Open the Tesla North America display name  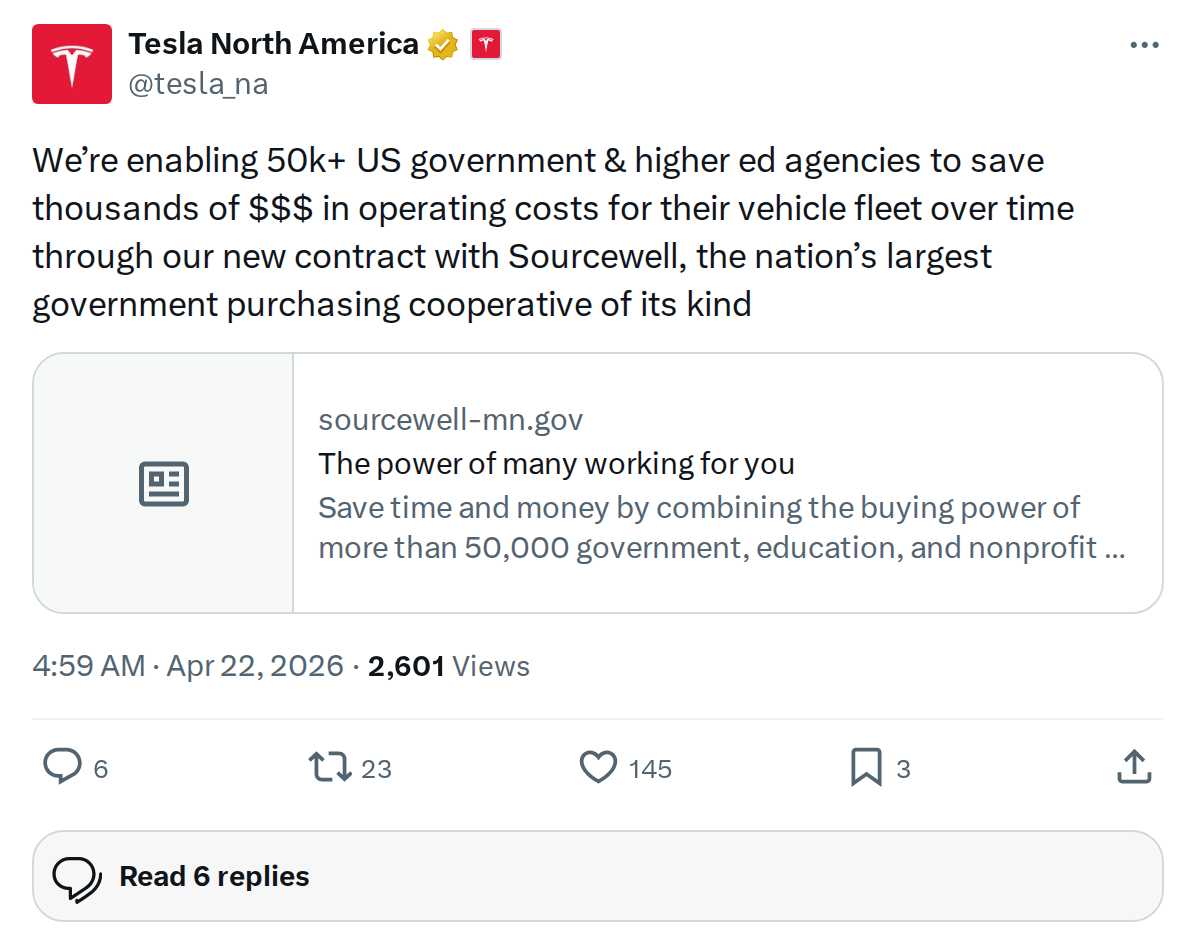pyautogui.click(x=273, y=43)
